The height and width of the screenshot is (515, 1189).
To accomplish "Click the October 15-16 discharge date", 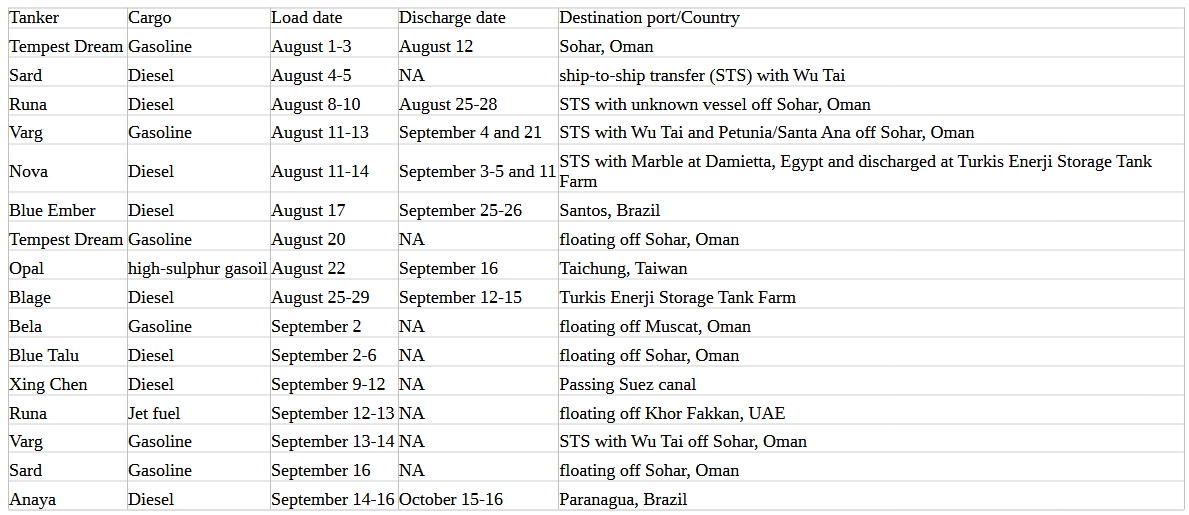I will 451,500.
